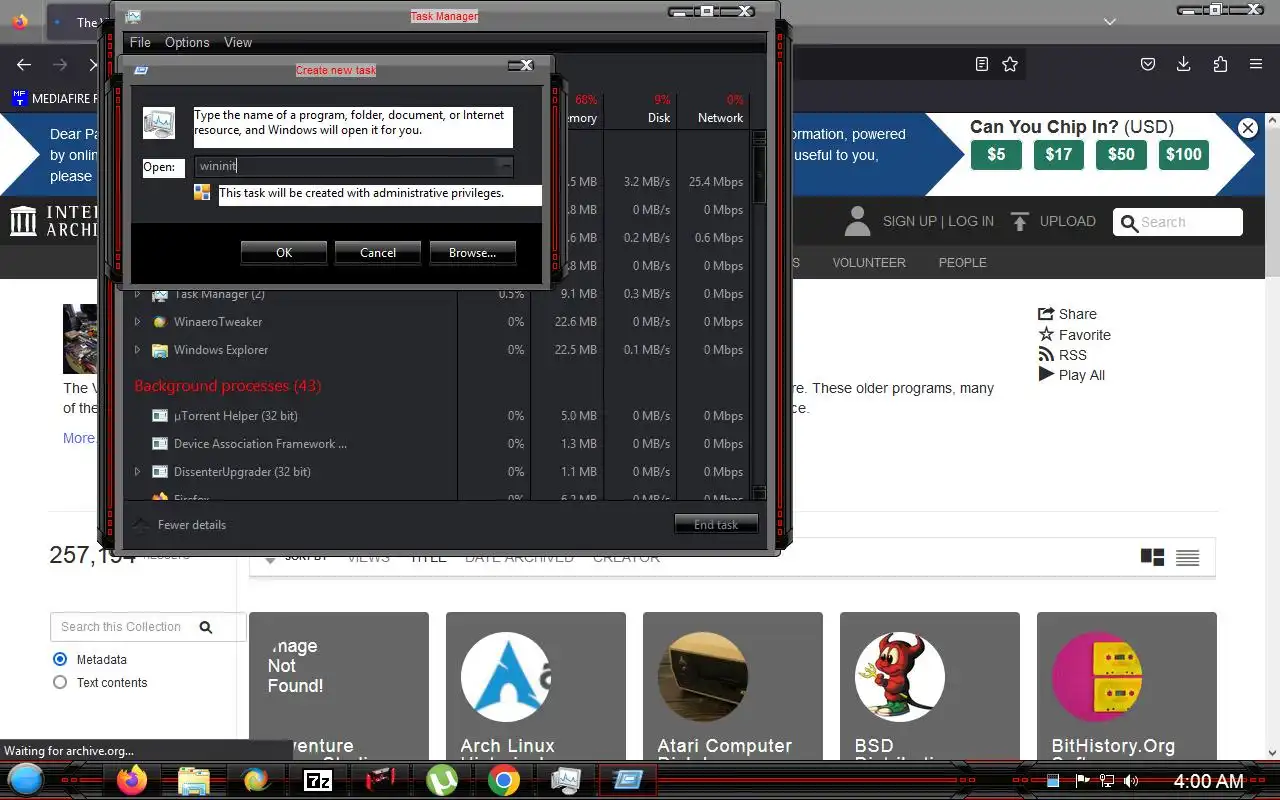Close the donation banner X

click(1247, 127)
